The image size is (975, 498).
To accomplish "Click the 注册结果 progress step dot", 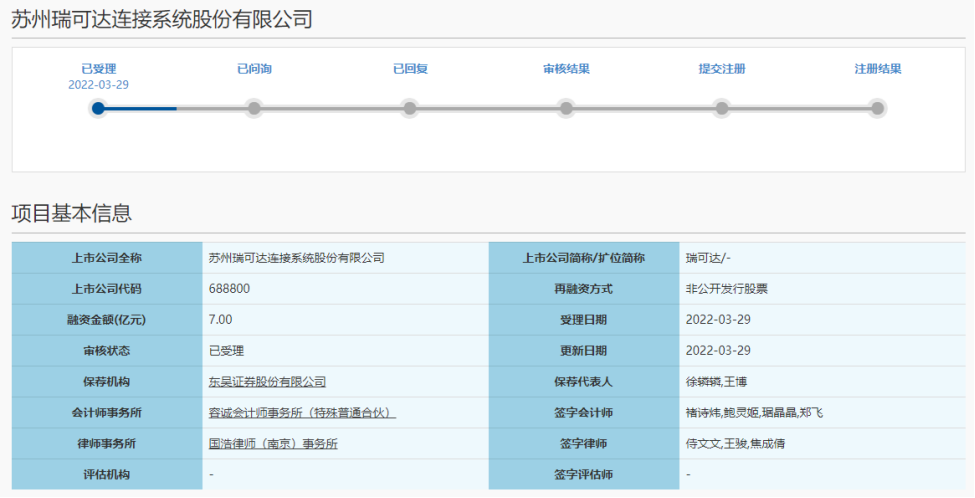I will pyautogui.click(x=877, y=108).
